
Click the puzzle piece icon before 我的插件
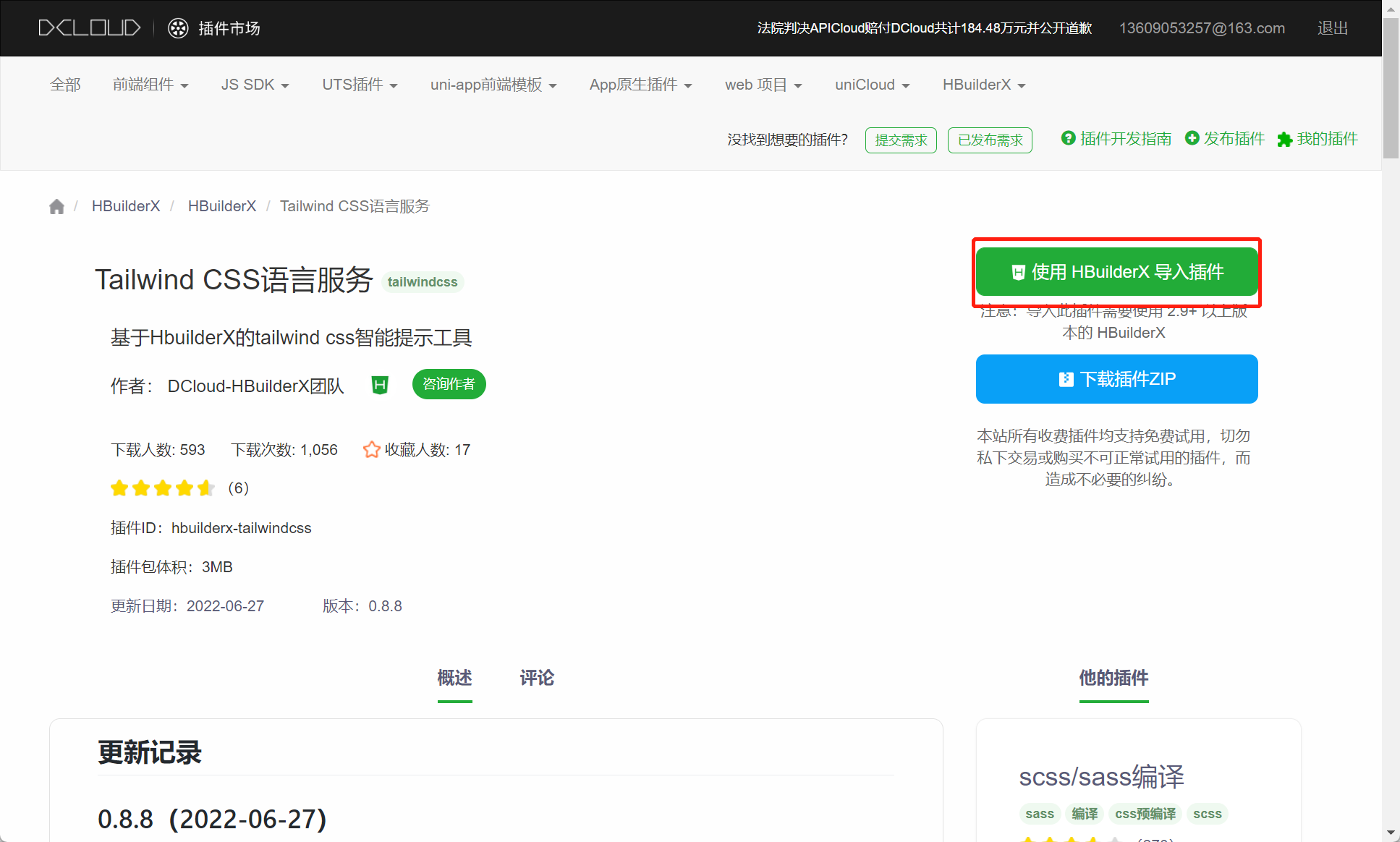click(1284, 139)
